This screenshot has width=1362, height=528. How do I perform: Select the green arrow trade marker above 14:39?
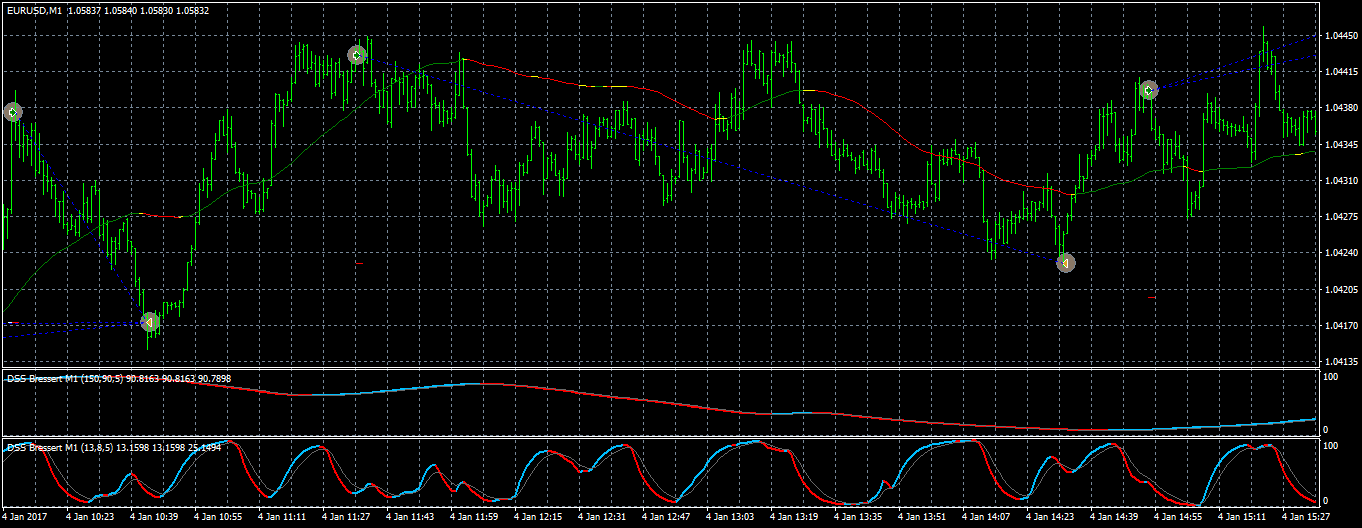pyautogui.click(x=1149, y=90)
